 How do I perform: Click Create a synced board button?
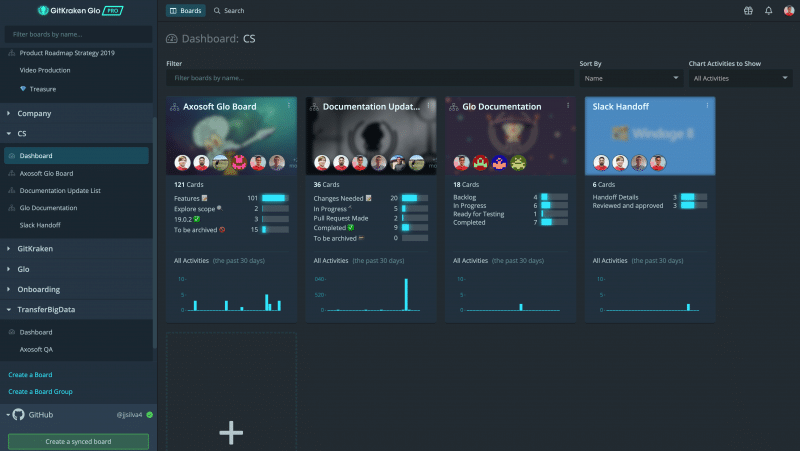[78, 441]
